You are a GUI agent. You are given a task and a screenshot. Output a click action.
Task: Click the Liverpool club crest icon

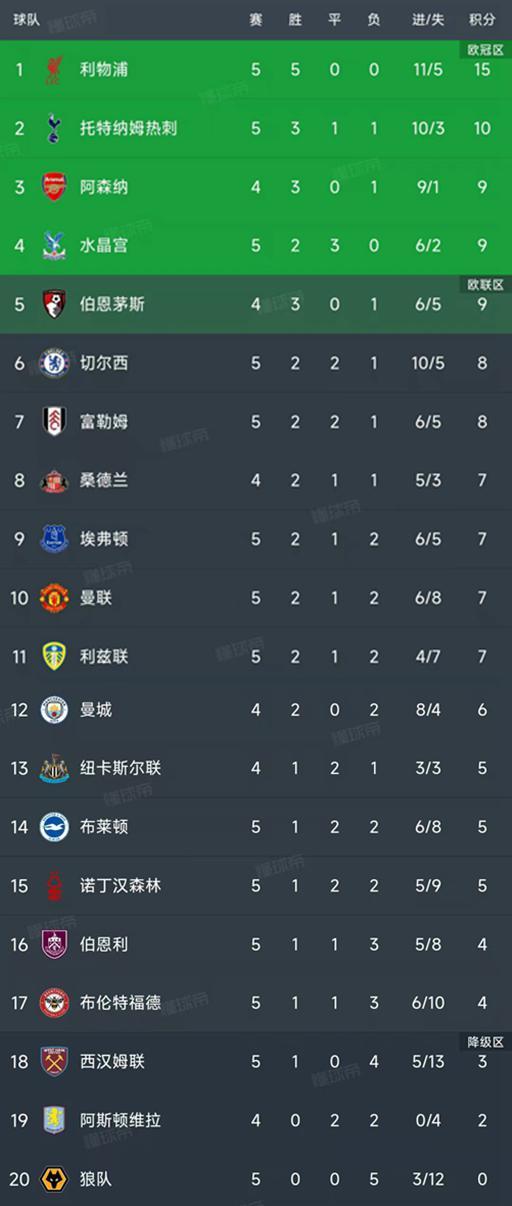click(x=53, y=69)
